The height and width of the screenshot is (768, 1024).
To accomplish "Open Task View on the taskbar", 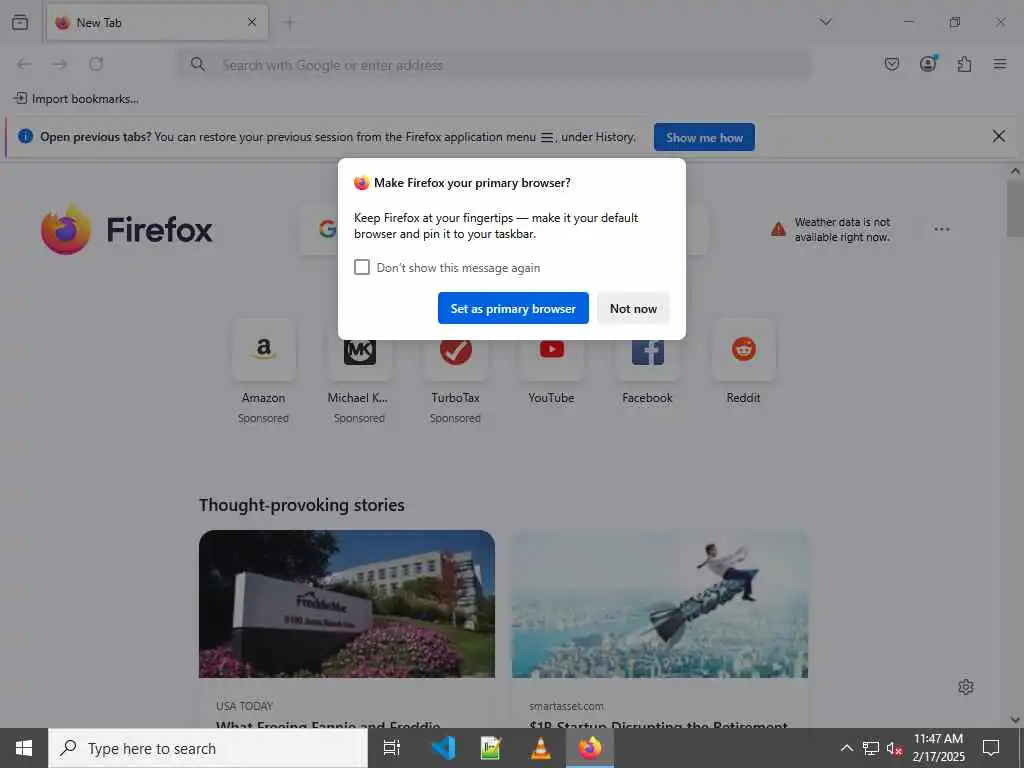I will coord(391,748).
